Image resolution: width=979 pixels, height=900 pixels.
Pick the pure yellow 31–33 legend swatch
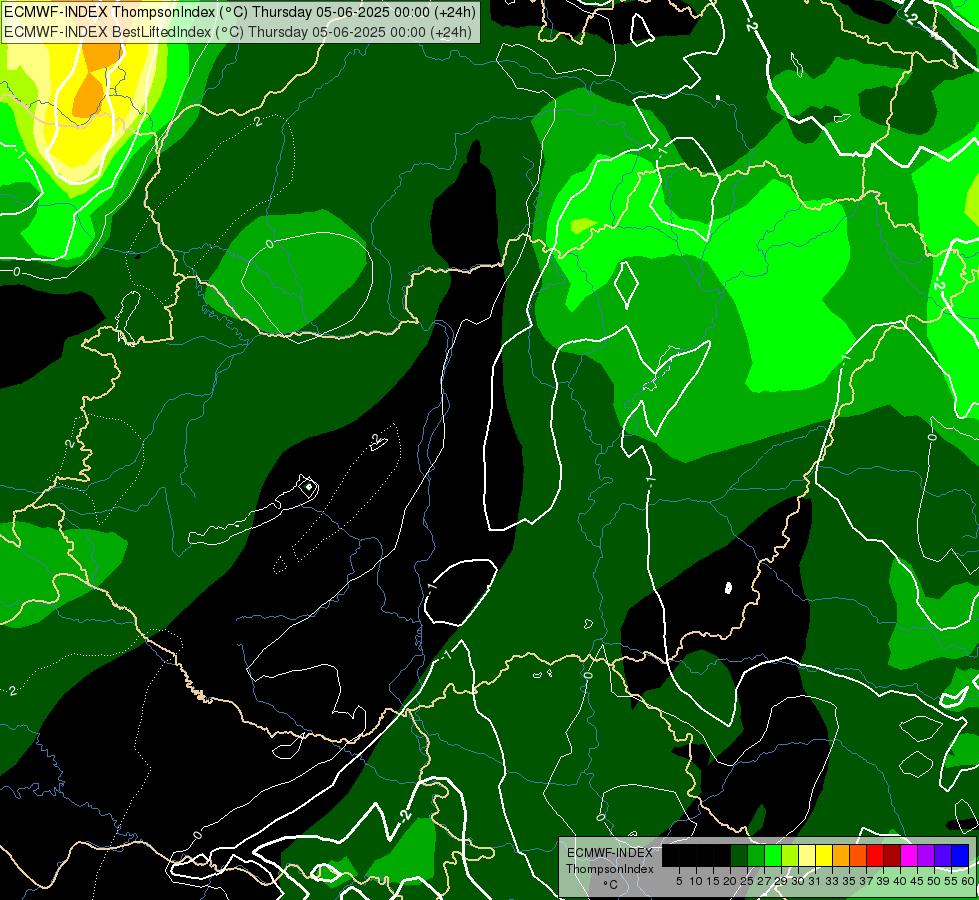pos(824,855)
